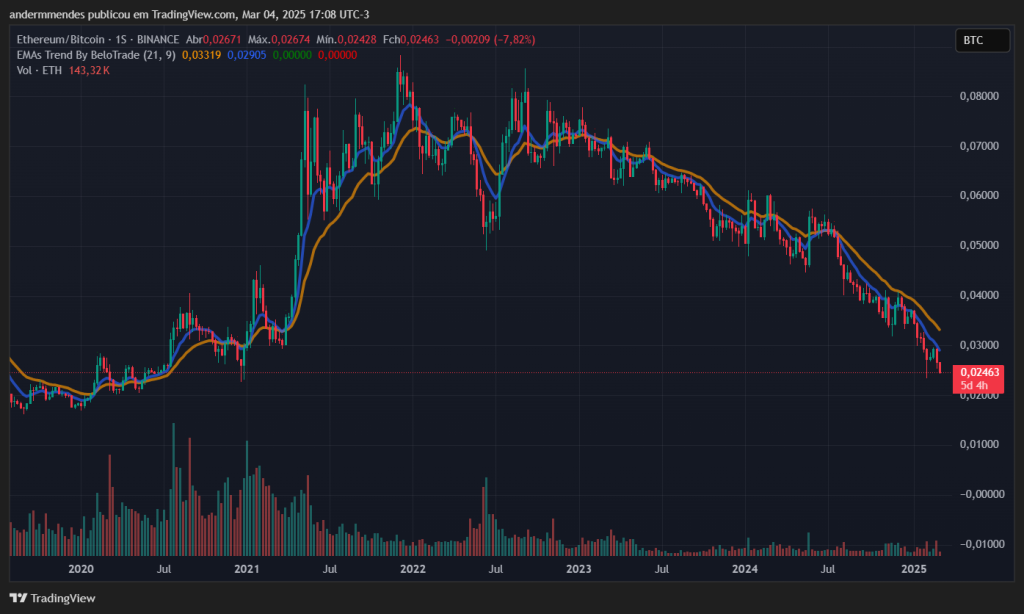
Task: Click the red current price label 0,02463
Action: [x=978, y=379]
